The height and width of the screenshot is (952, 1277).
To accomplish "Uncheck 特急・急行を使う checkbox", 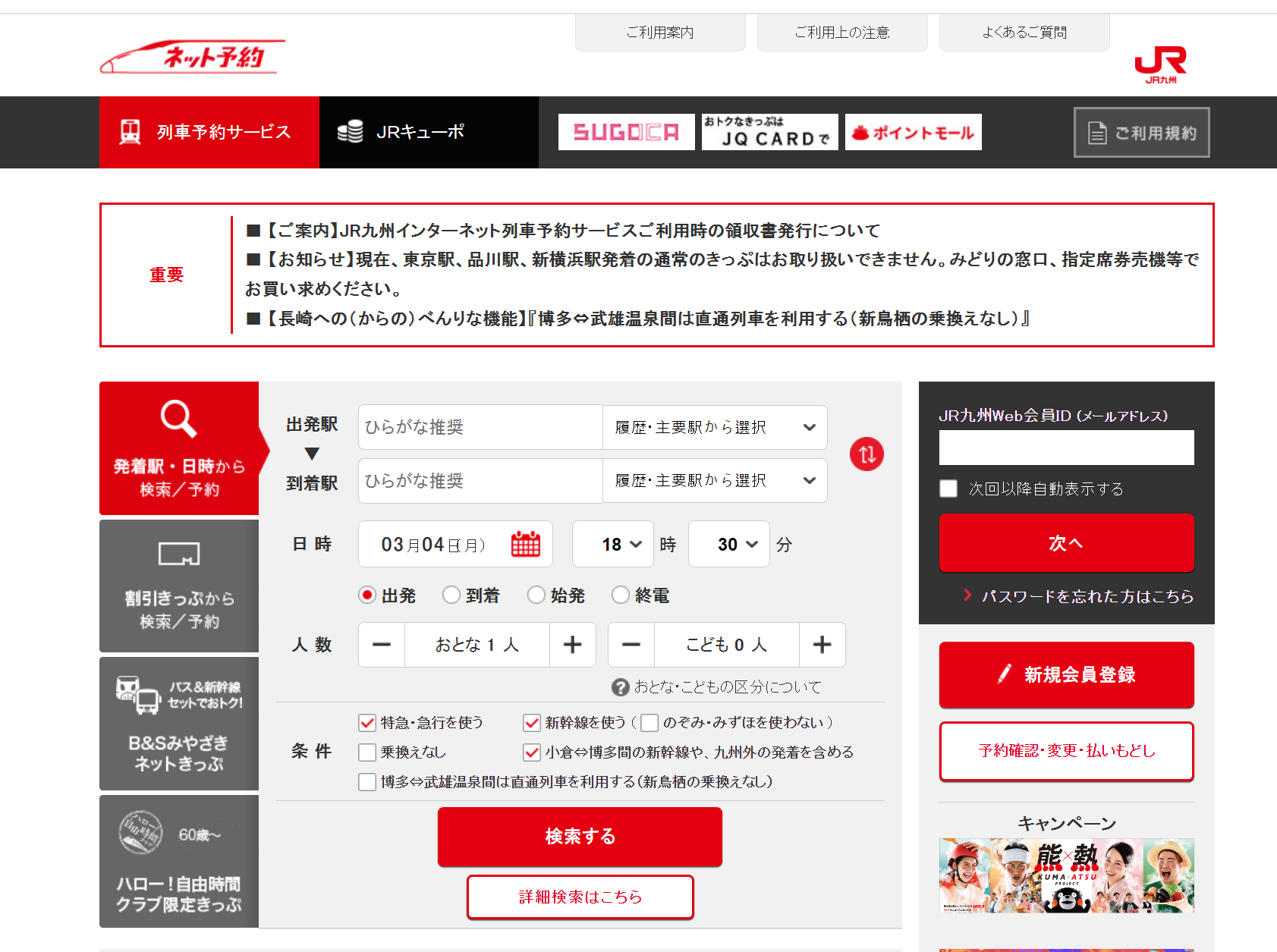I will click(367, 723).
